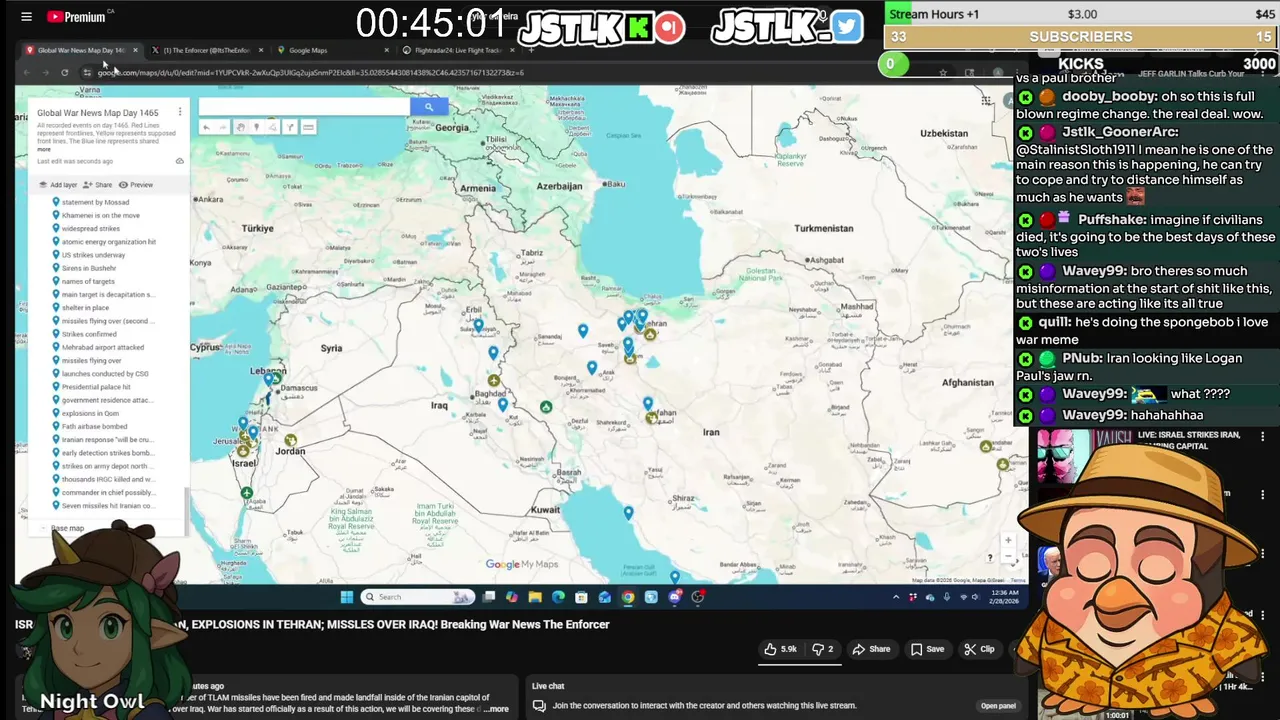Click Open panel for live chat
Screen dimensions: 1280x720
998,706
